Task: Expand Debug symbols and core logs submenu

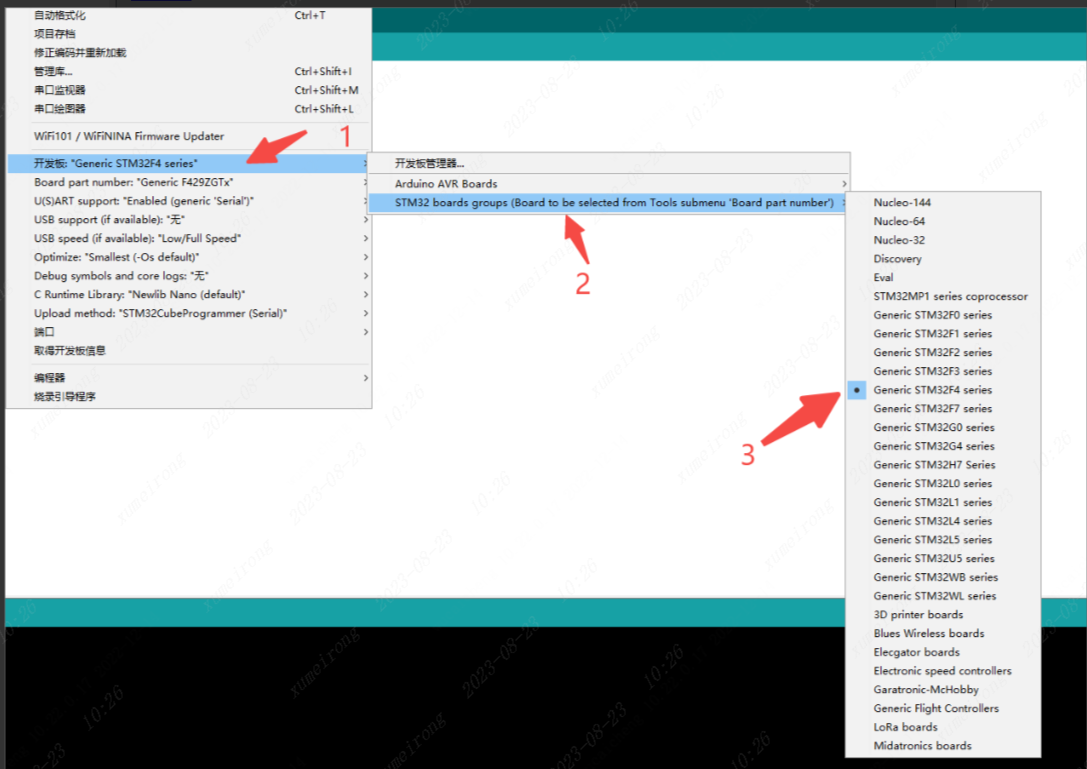Action: click(x=189, y=275)
